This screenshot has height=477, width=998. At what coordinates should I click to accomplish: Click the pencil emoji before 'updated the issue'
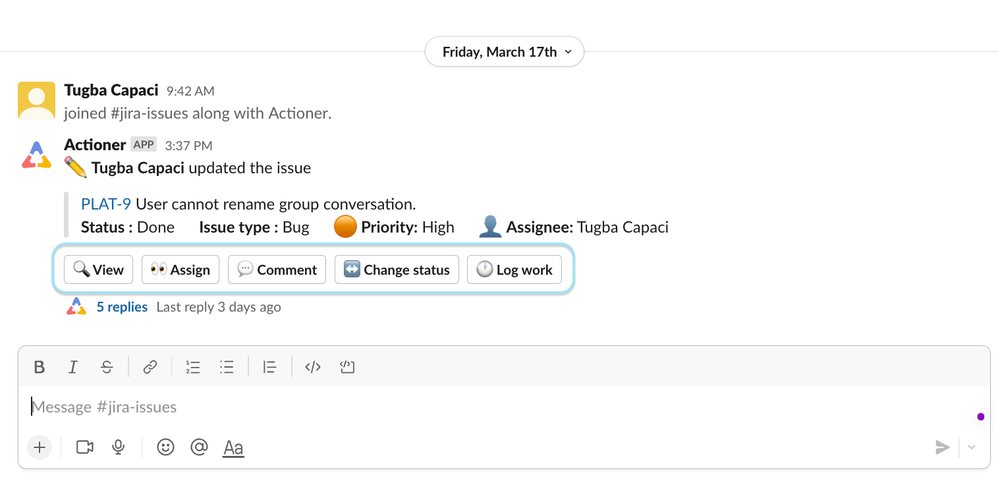[75, 168]
